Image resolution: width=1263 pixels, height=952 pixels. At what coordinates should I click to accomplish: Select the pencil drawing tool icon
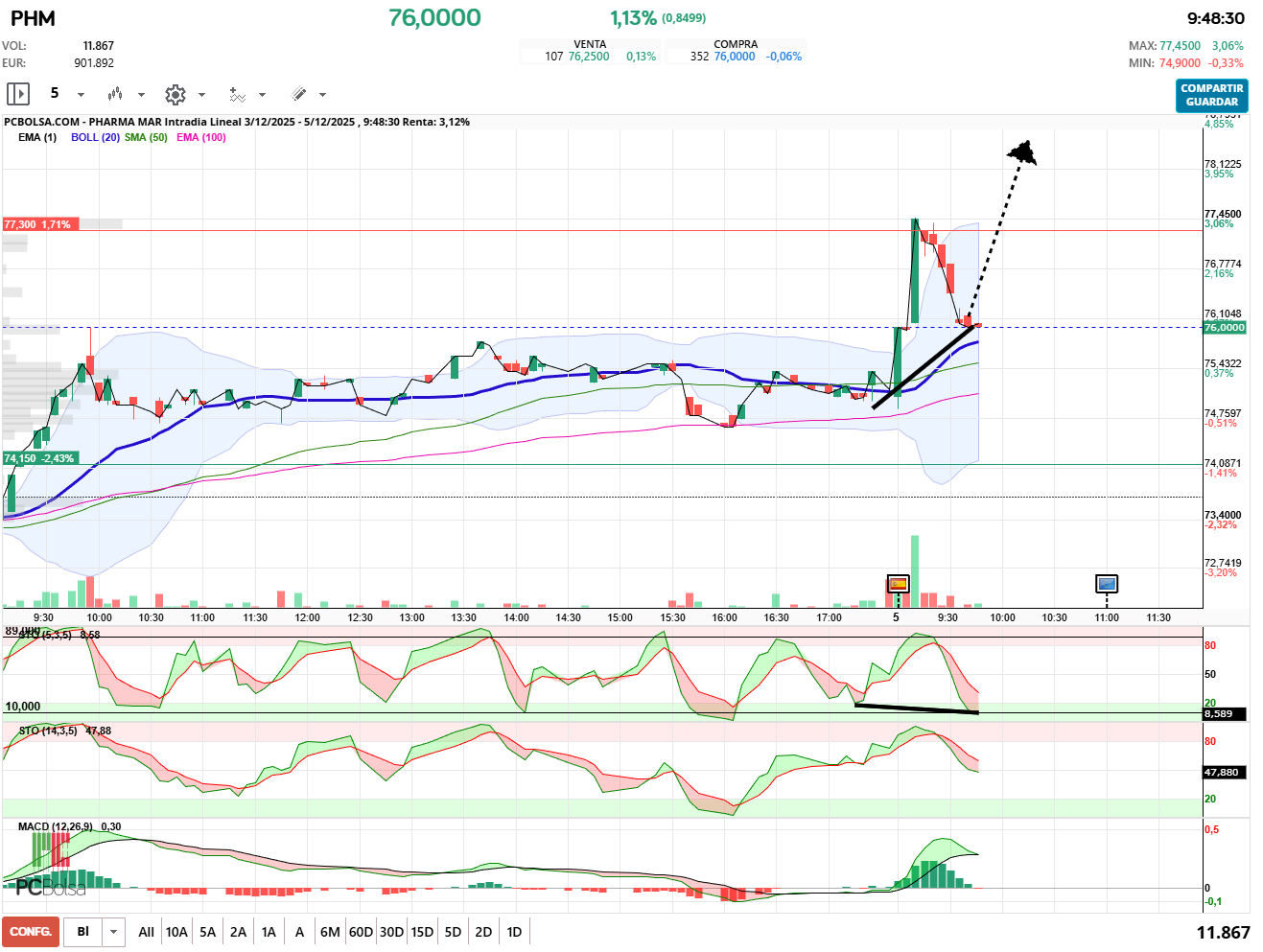[x=298, y=94]
